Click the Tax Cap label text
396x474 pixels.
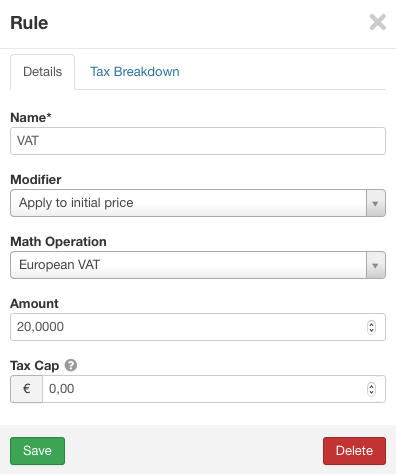(x=35, y=366)
